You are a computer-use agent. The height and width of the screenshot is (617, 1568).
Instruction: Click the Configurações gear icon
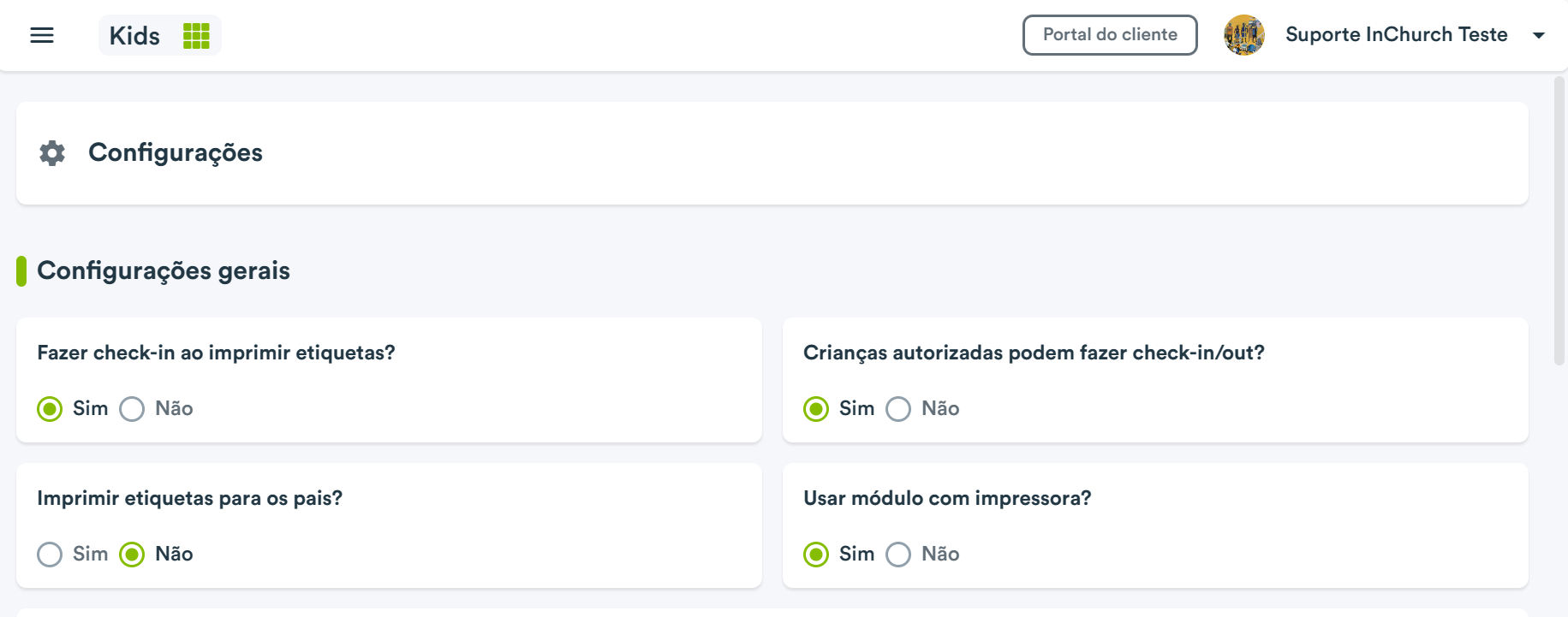coord(52,153)
